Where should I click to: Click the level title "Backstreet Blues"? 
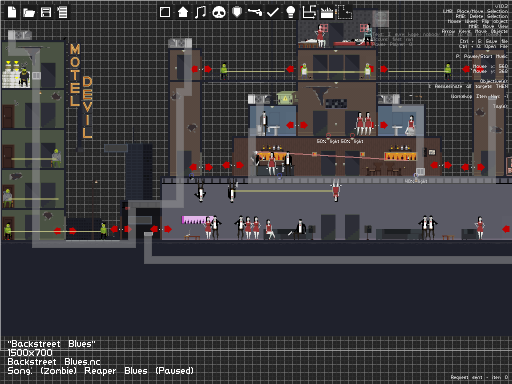(51, 344)
